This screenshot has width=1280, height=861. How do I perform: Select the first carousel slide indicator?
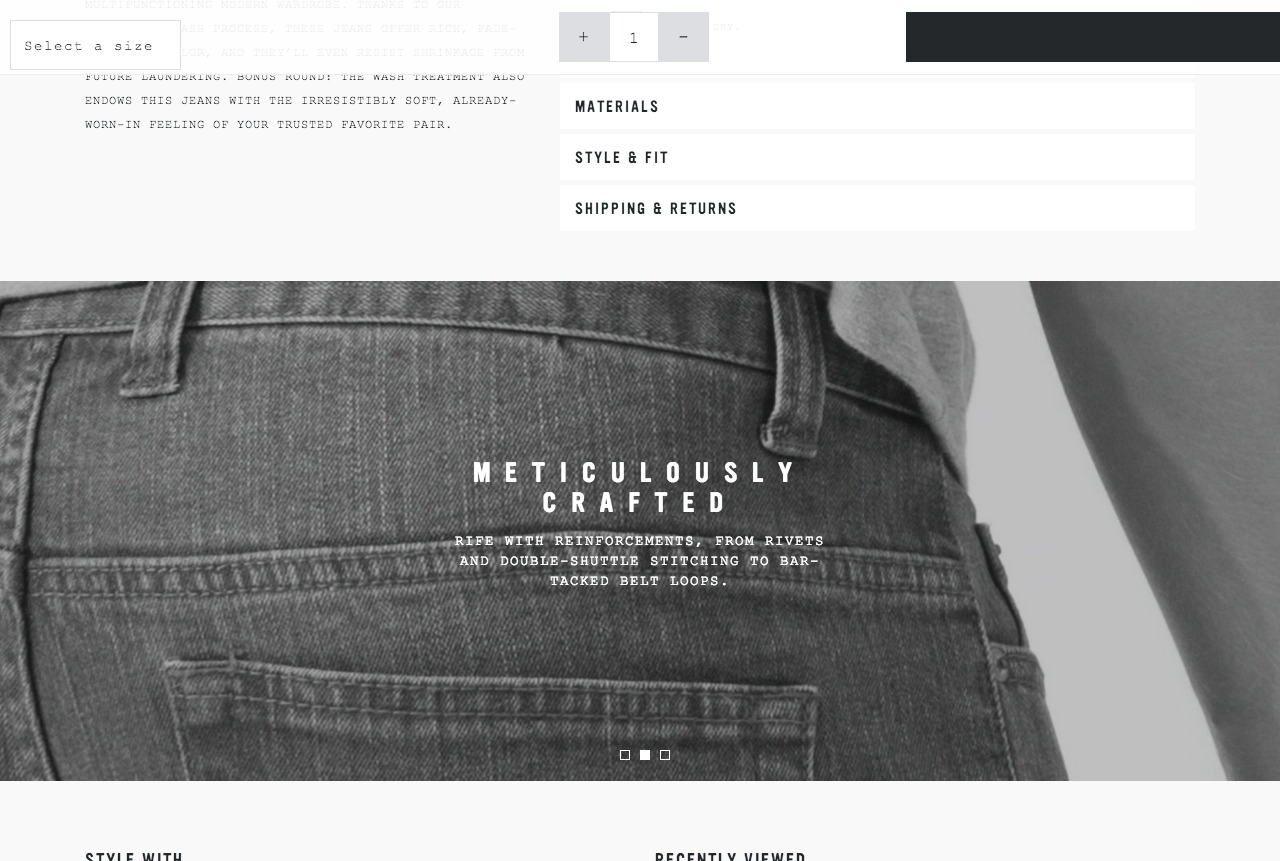pos(625,755)
